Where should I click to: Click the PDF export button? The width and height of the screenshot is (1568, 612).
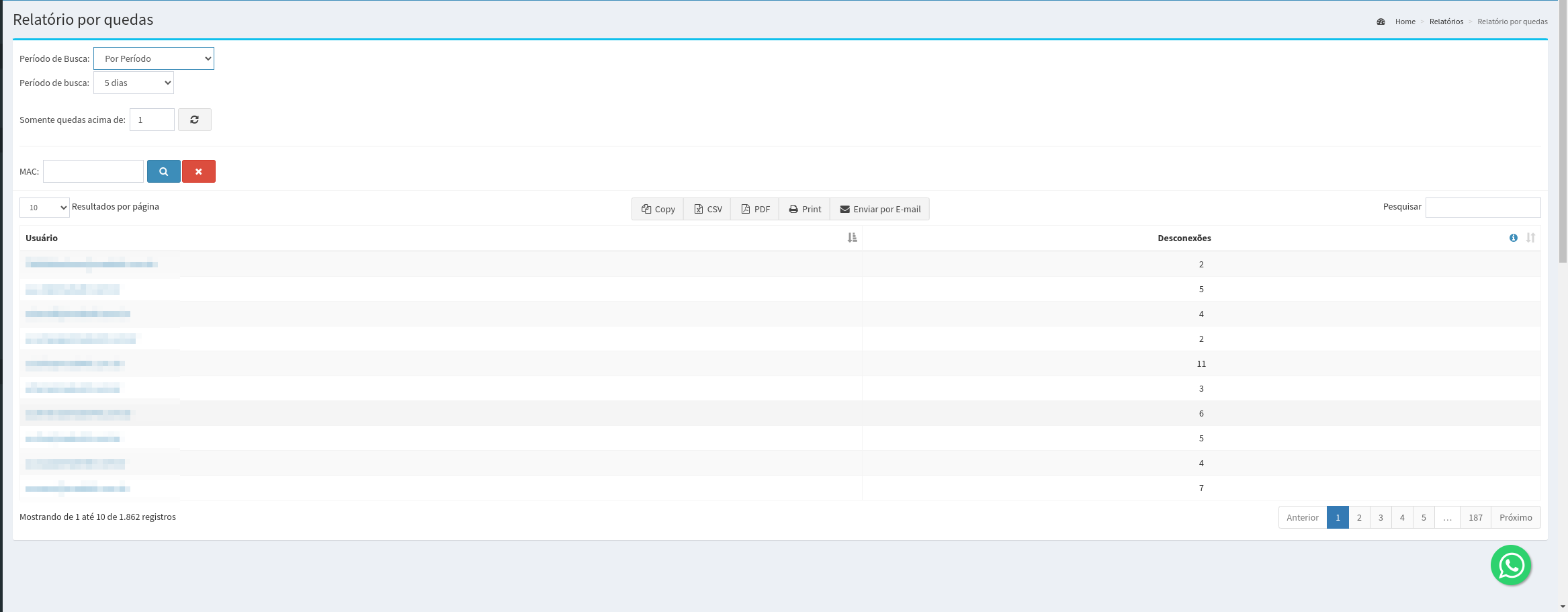point(755,209)
